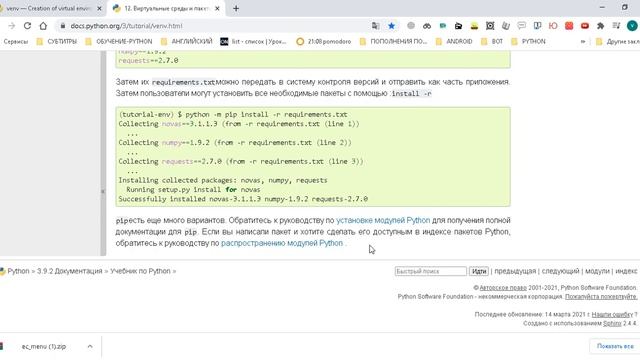The image size is (640, 360).
Task: Close the active Python tutorial tab
Action: [x=217, y=8]
